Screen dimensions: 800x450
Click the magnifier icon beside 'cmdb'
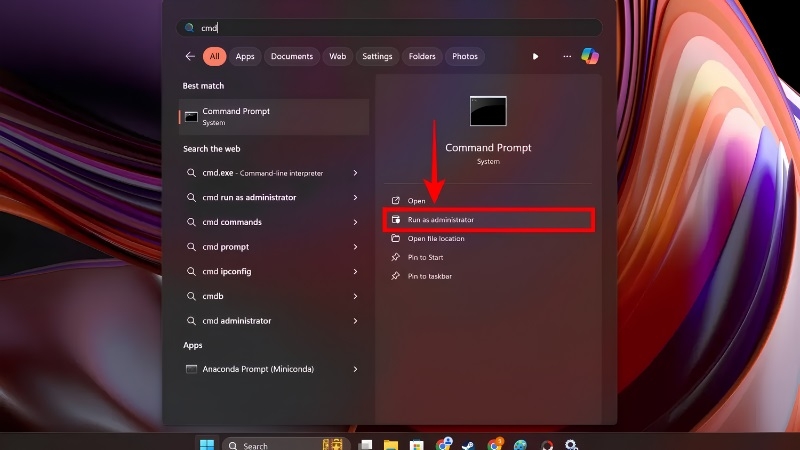[191, 296]
